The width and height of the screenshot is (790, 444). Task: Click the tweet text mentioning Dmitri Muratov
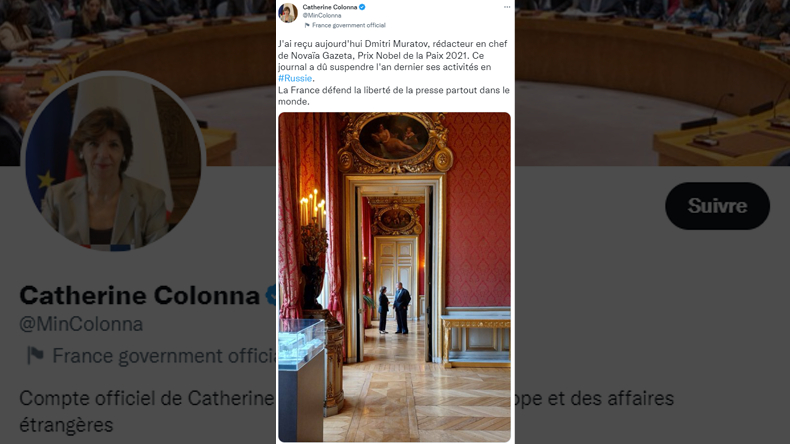coord(393,72)
